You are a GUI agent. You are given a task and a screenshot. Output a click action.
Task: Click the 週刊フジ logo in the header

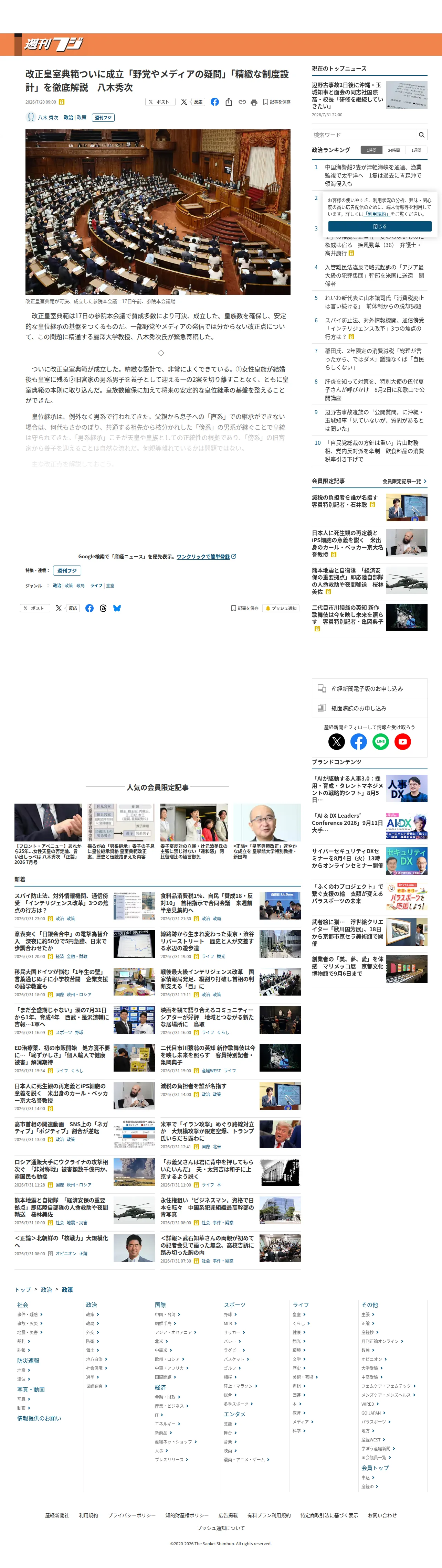[x=54, y=44]
